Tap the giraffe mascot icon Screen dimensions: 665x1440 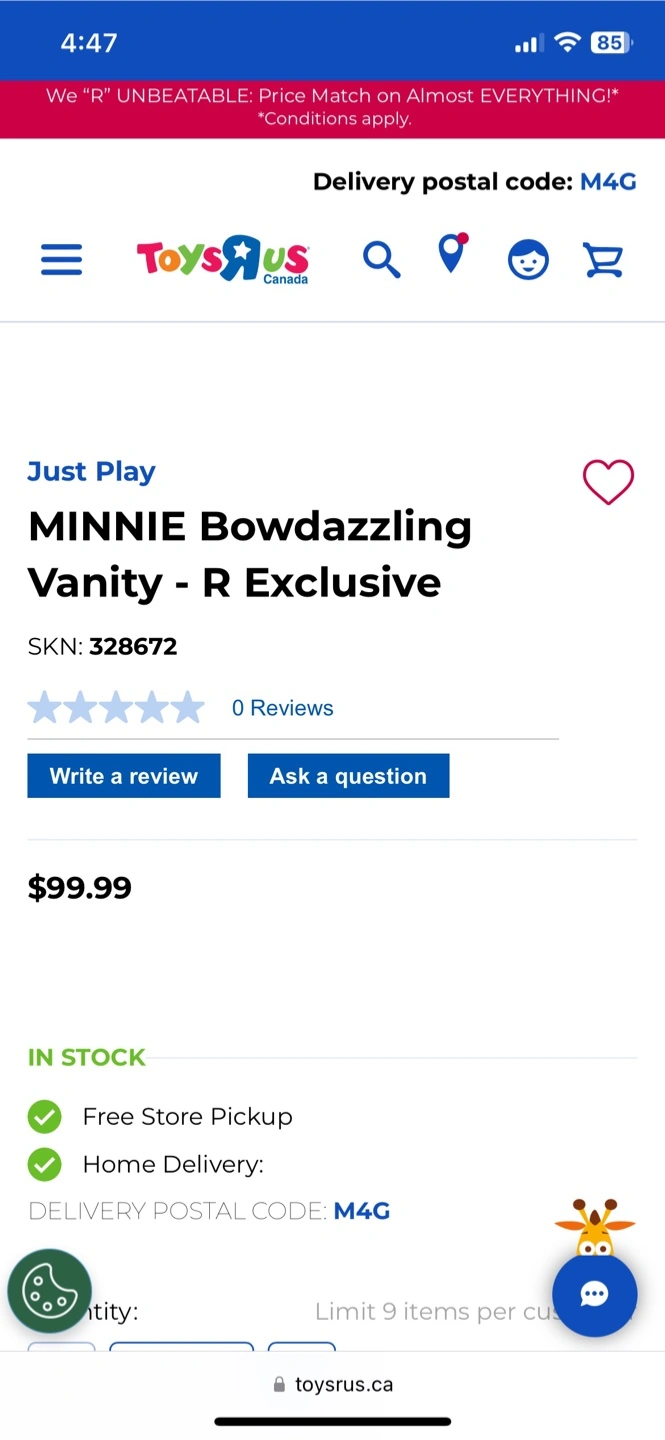pos(595,1227)
